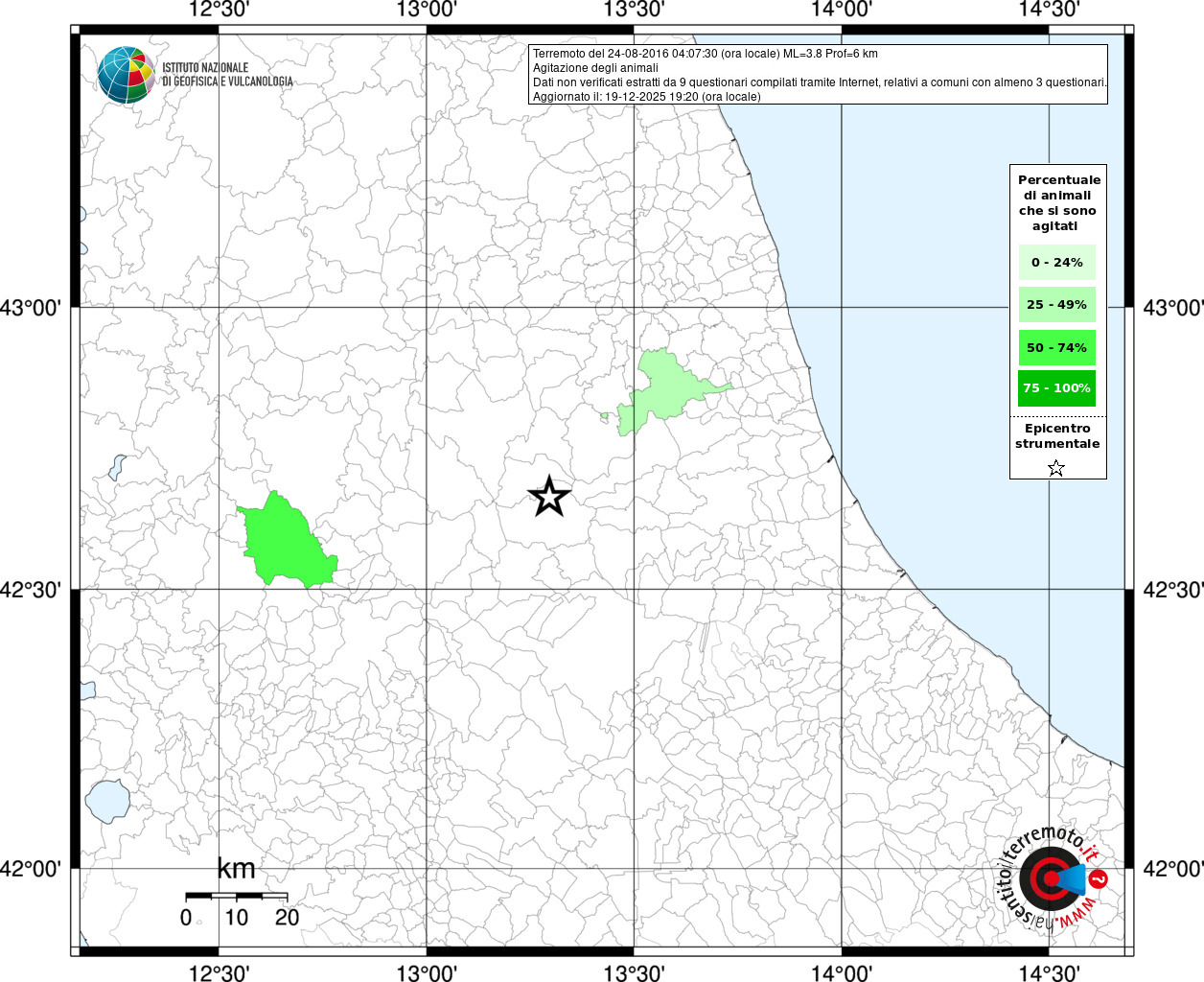Click the bright green municipality west of epicenter

click(286, 544)
